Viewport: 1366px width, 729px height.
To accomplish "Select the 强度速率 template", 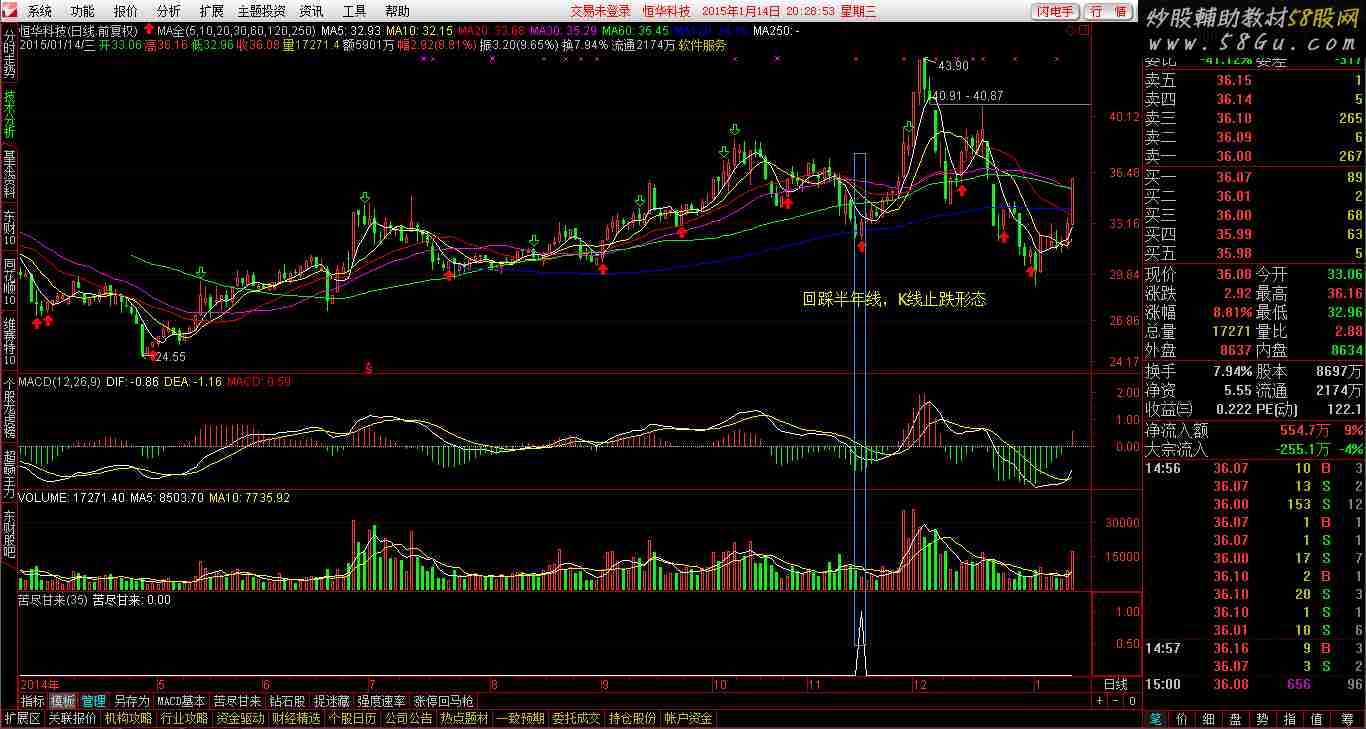I will 382,701.
